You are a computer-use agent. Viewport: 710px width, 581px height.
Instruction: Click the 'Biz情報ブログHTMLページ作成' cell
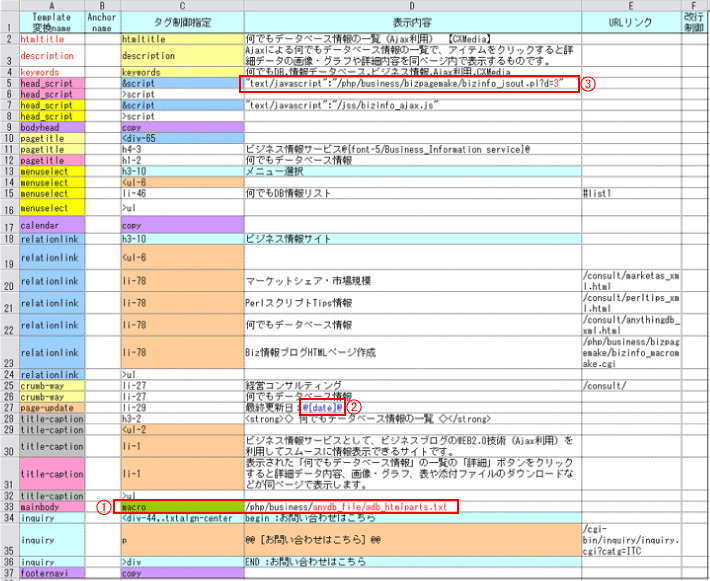coord(413,352)
